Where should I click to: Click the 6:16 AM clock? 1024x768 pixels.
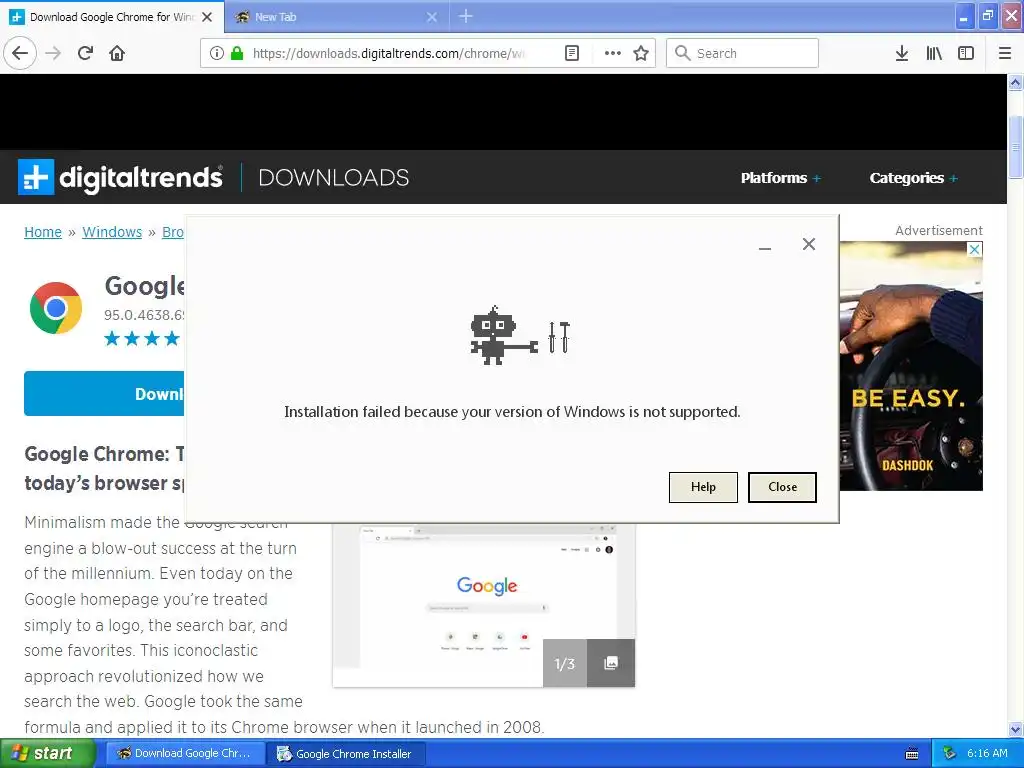tap(987, 754)
